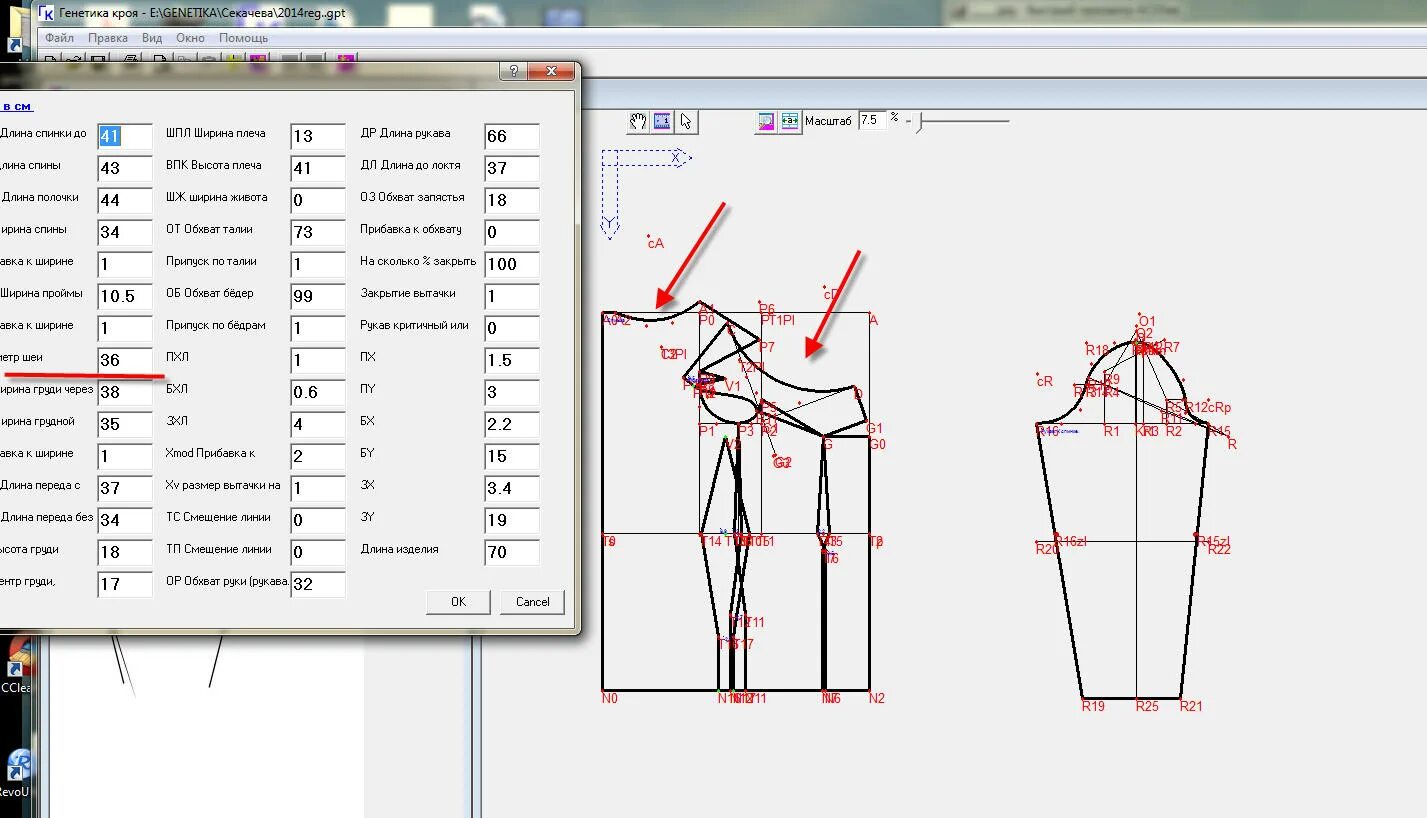Click the Масштаб zoom slider handle
1427x818 pixels.
[920, 121]
